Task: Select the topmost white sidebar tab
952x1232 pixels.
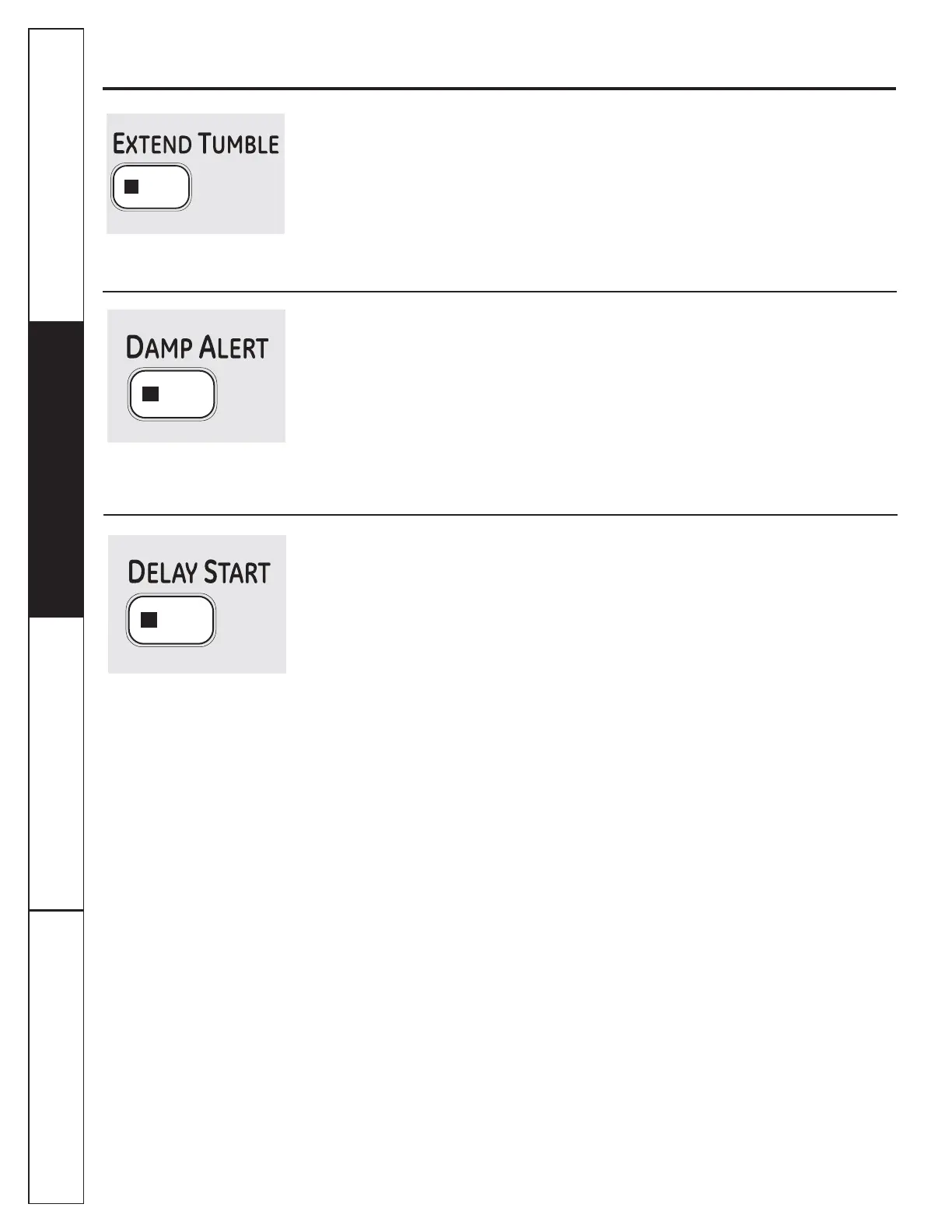Action: 56,175
